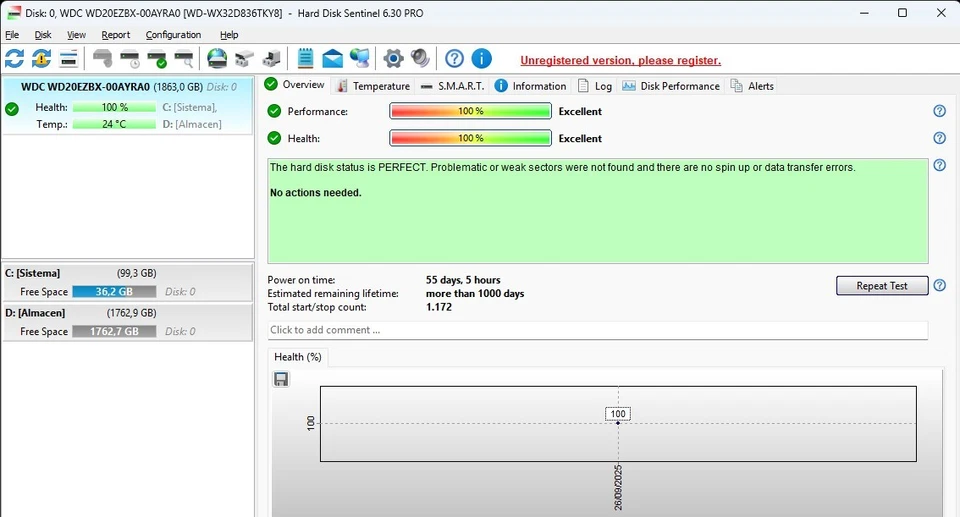Open the Disk menu

(43, 35)
